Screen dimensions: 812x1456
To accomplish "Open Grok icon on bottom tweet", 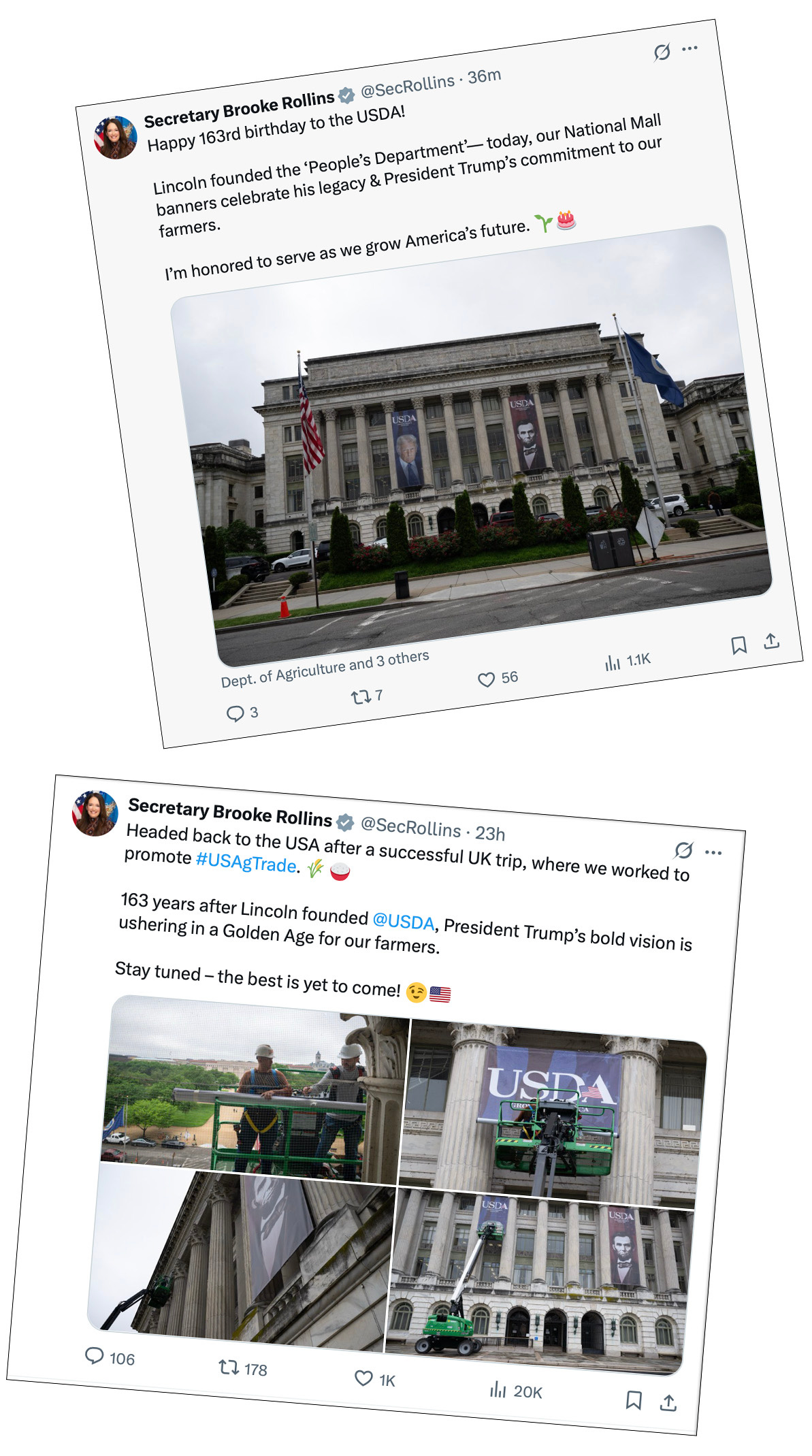I will (683, 850).
